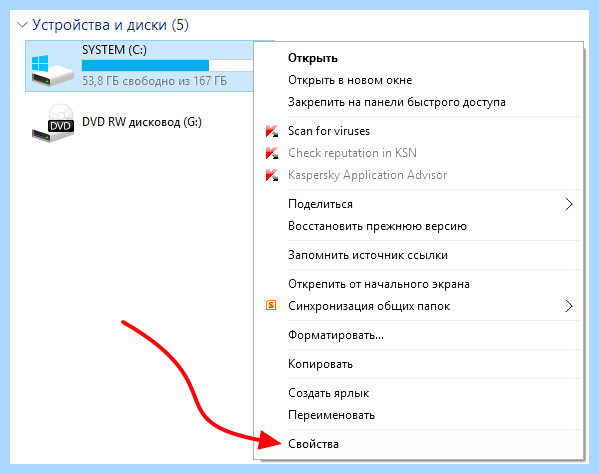Click the 53,8 ГБ свободно из 167 ГБ text
This screenshot has height=474, width=599.
(154, 81)
